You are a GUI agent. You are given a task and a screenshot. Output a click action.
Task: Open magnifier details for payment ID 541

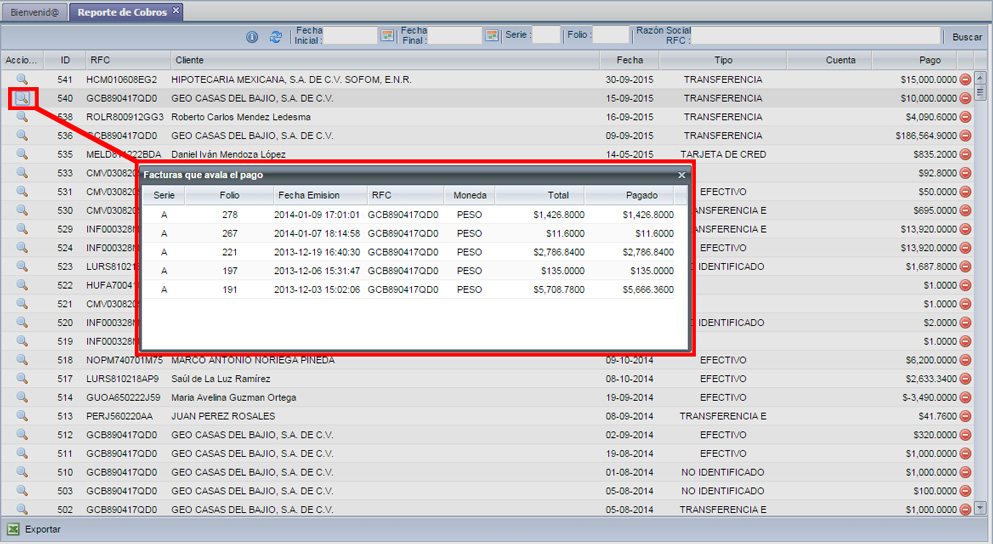[22, 79]
